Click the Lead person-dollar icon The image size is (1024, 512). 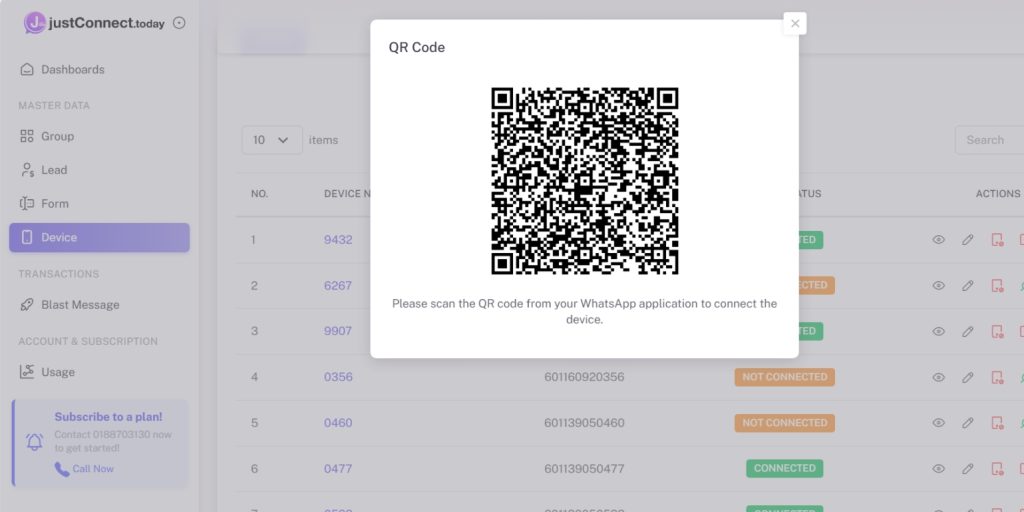[27, 170]
